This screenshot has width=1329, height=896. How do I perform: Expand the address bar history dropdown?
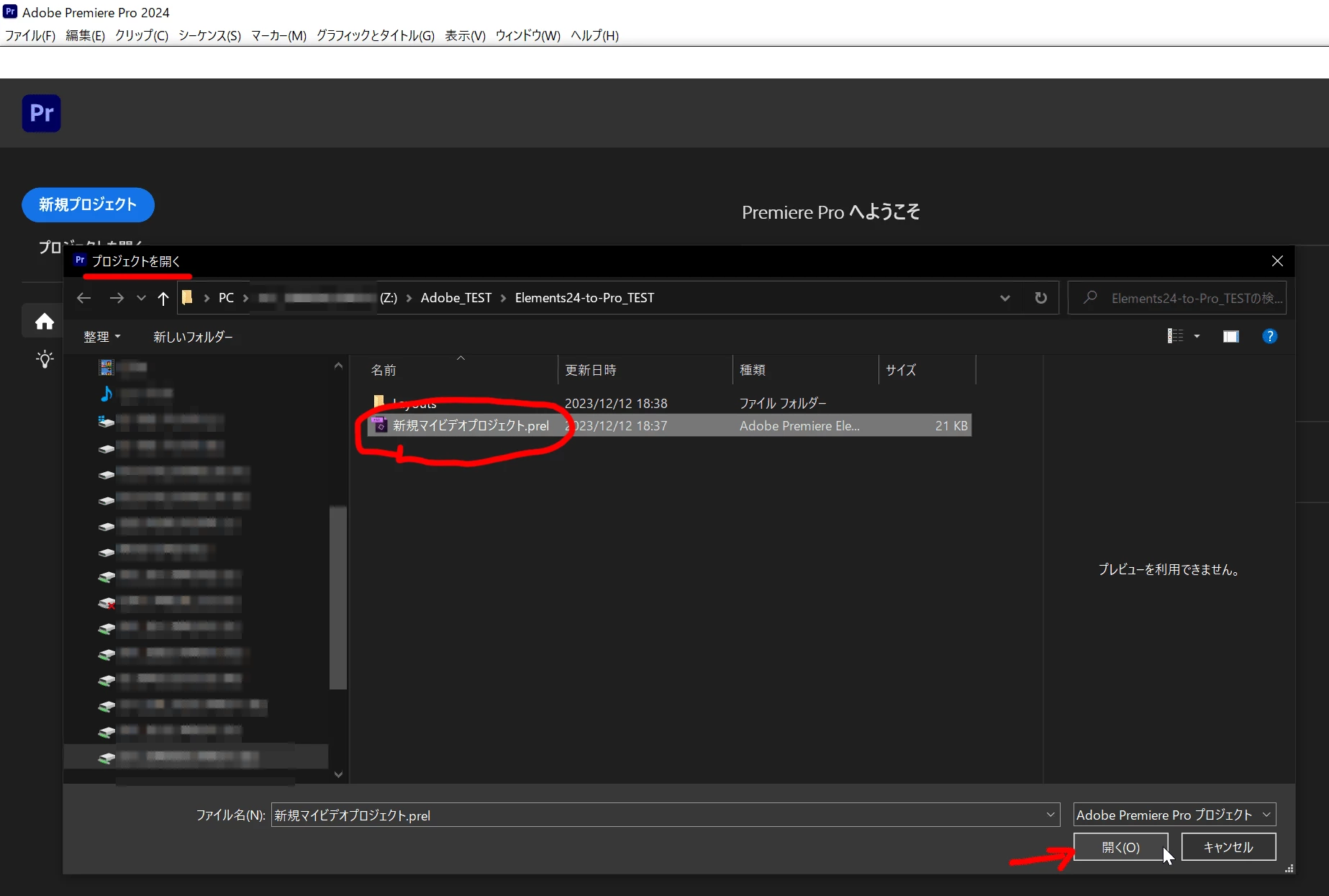coord(1005,298)
